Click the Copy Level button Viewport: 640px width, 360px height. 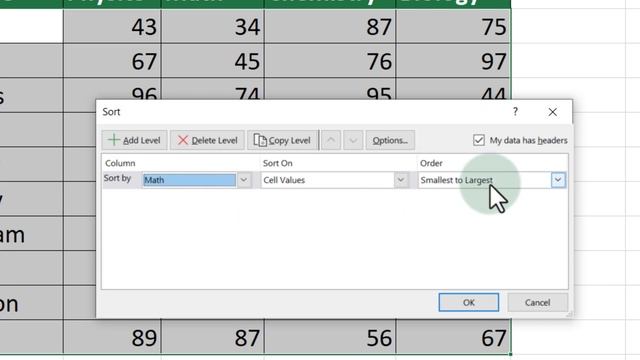282,140
